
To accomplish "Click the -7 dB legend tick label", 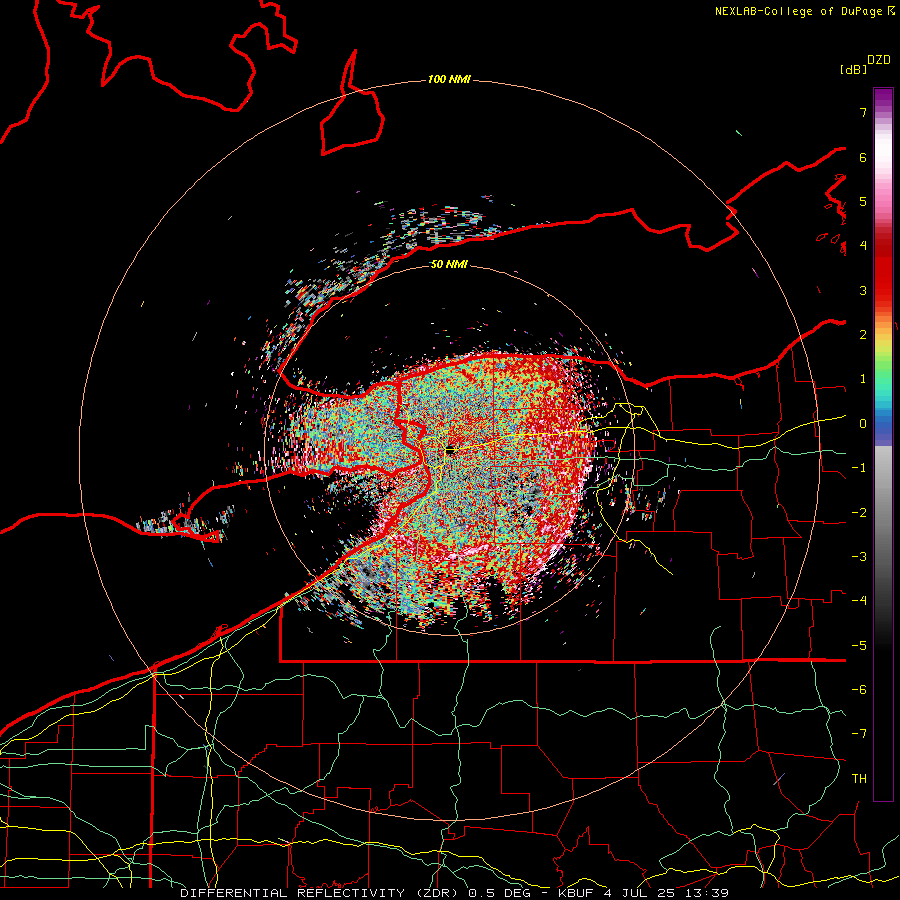I will coord(859,734).
